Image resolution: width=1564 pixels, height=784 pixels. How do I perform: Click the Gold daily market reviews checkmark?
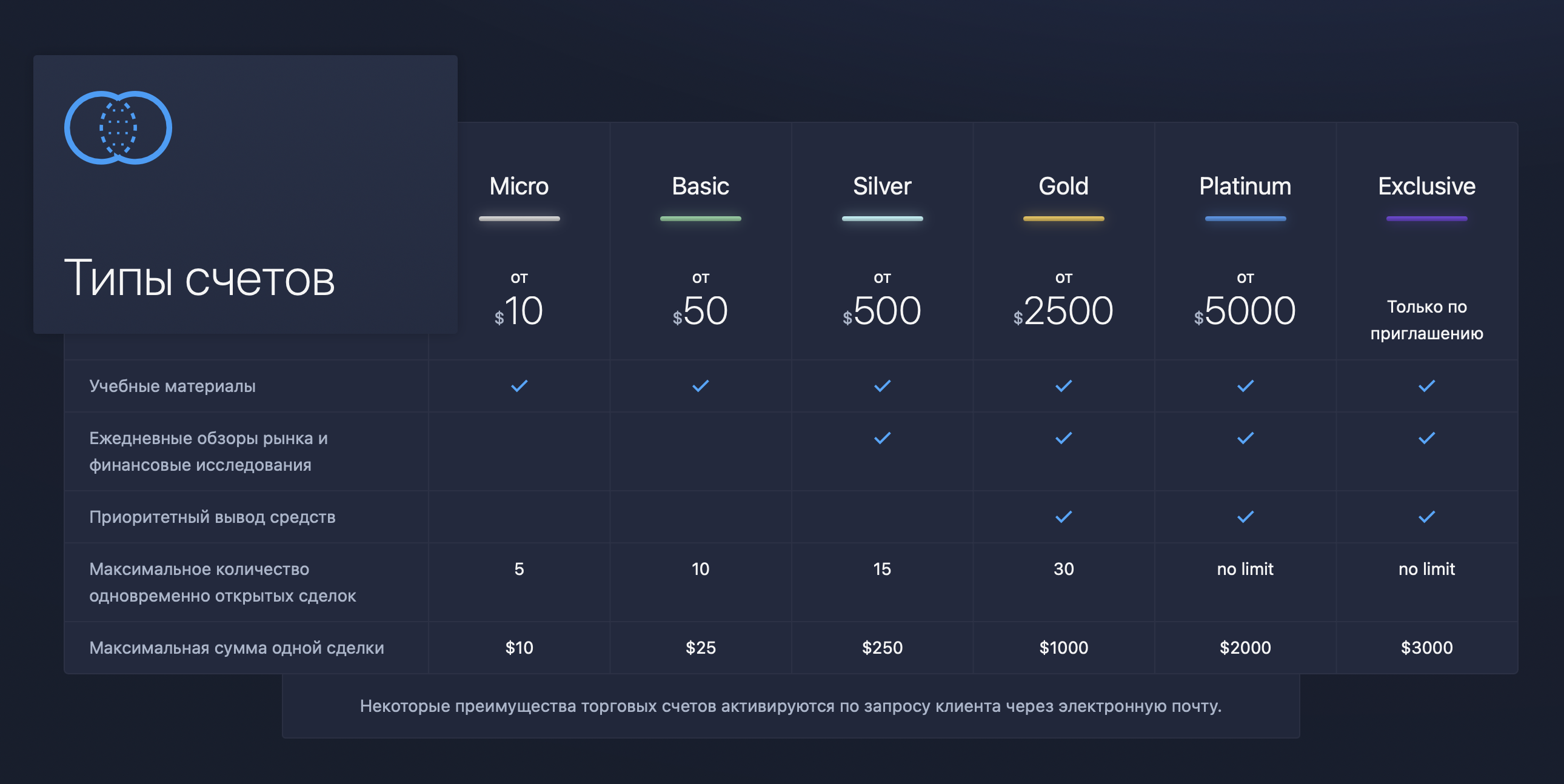[1063, 438]
